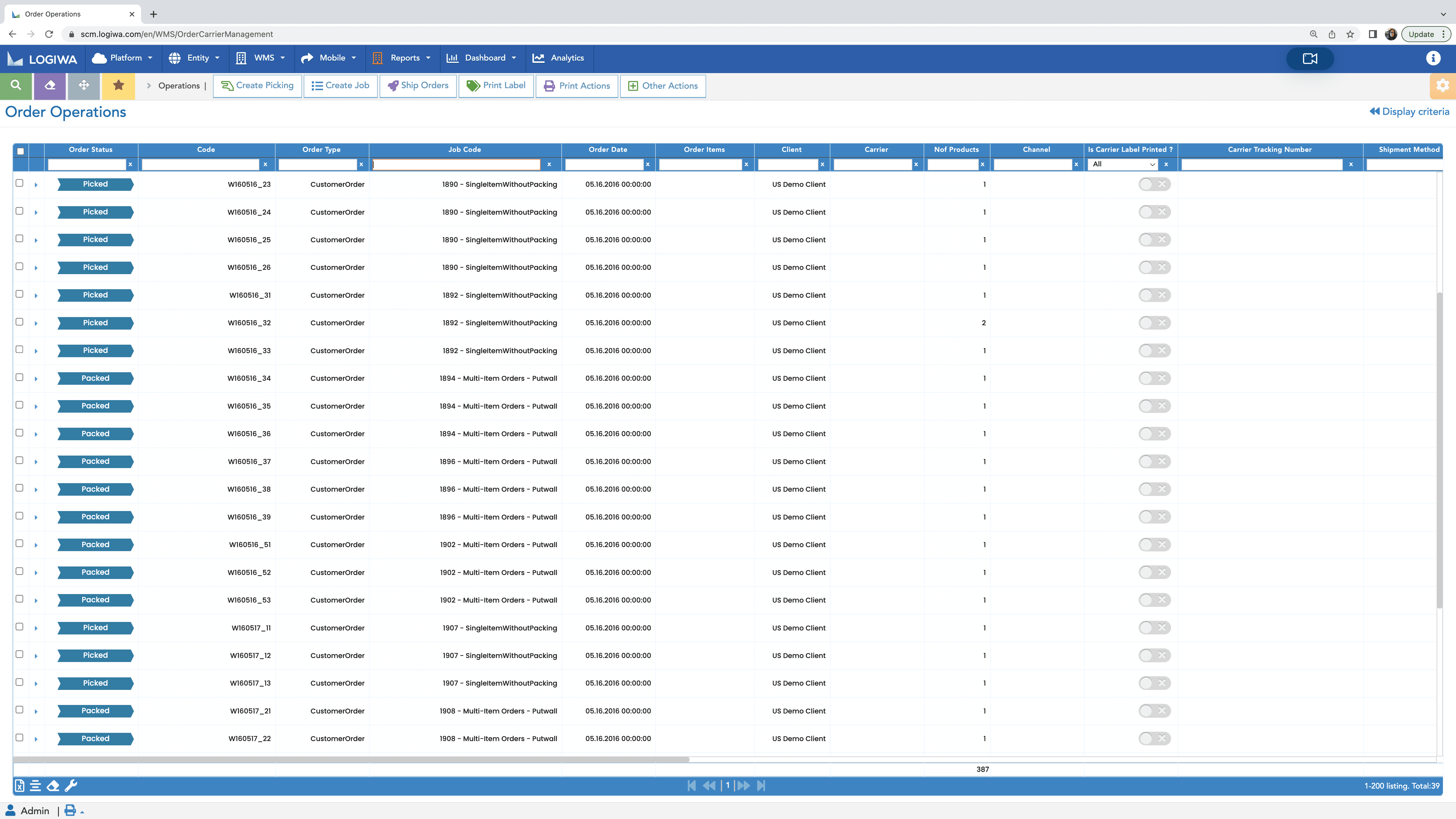Go to previous page arrow
This screenshot has width=1456, height=819.
[709, 786]
